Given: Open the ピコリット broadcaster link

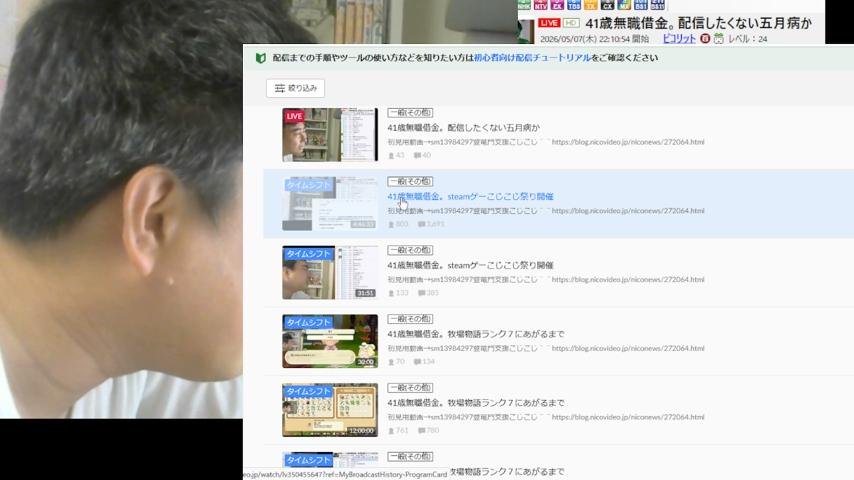Looking at the screenshot, I should (679, 39).
